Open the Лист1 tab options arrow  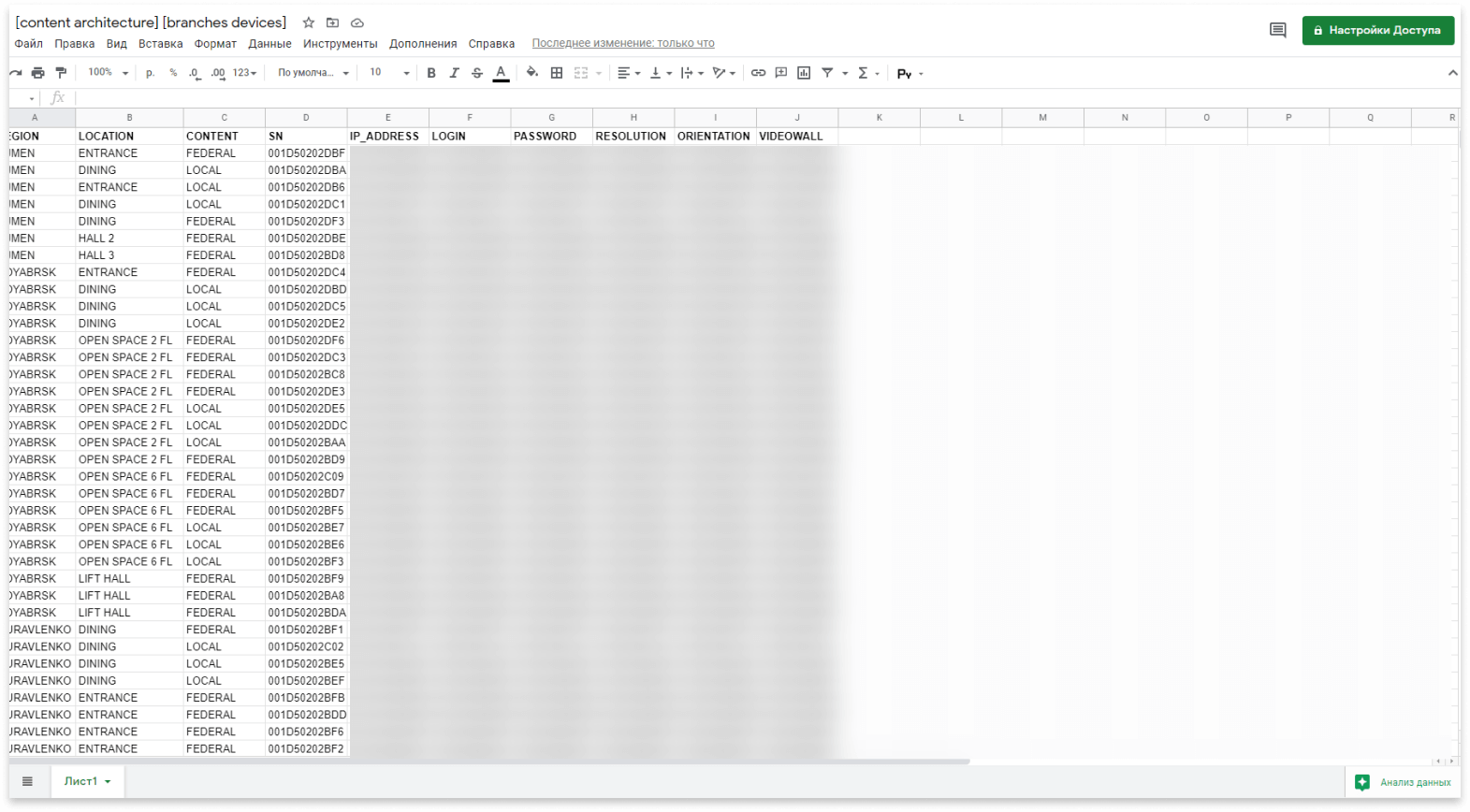108,782
